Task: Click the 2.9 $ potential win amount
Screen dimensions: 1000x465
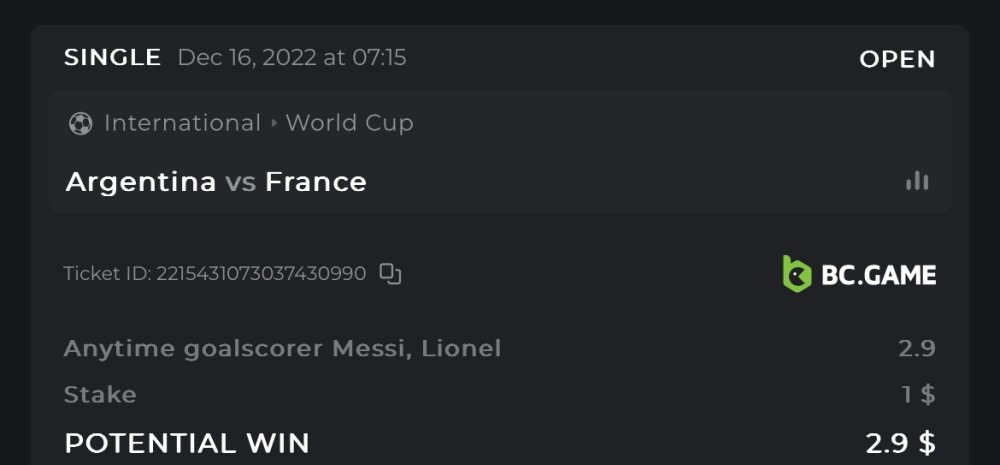Action: 900,442
